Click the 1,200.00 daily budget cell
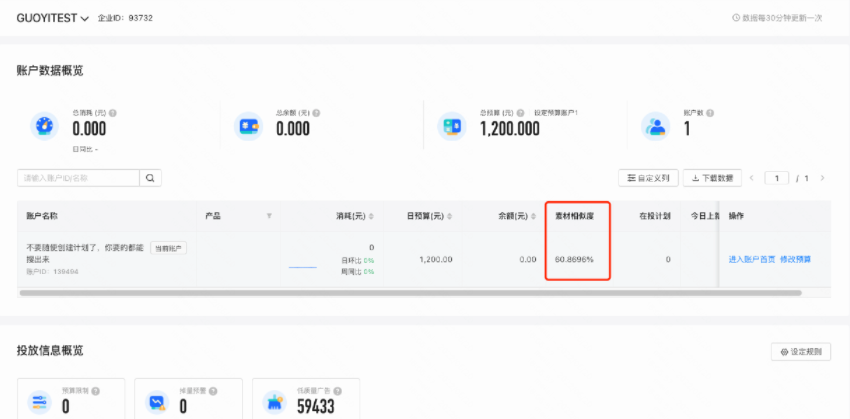This screenshot has width=850, height=419. pyautogui.click(x=436, y=259)
